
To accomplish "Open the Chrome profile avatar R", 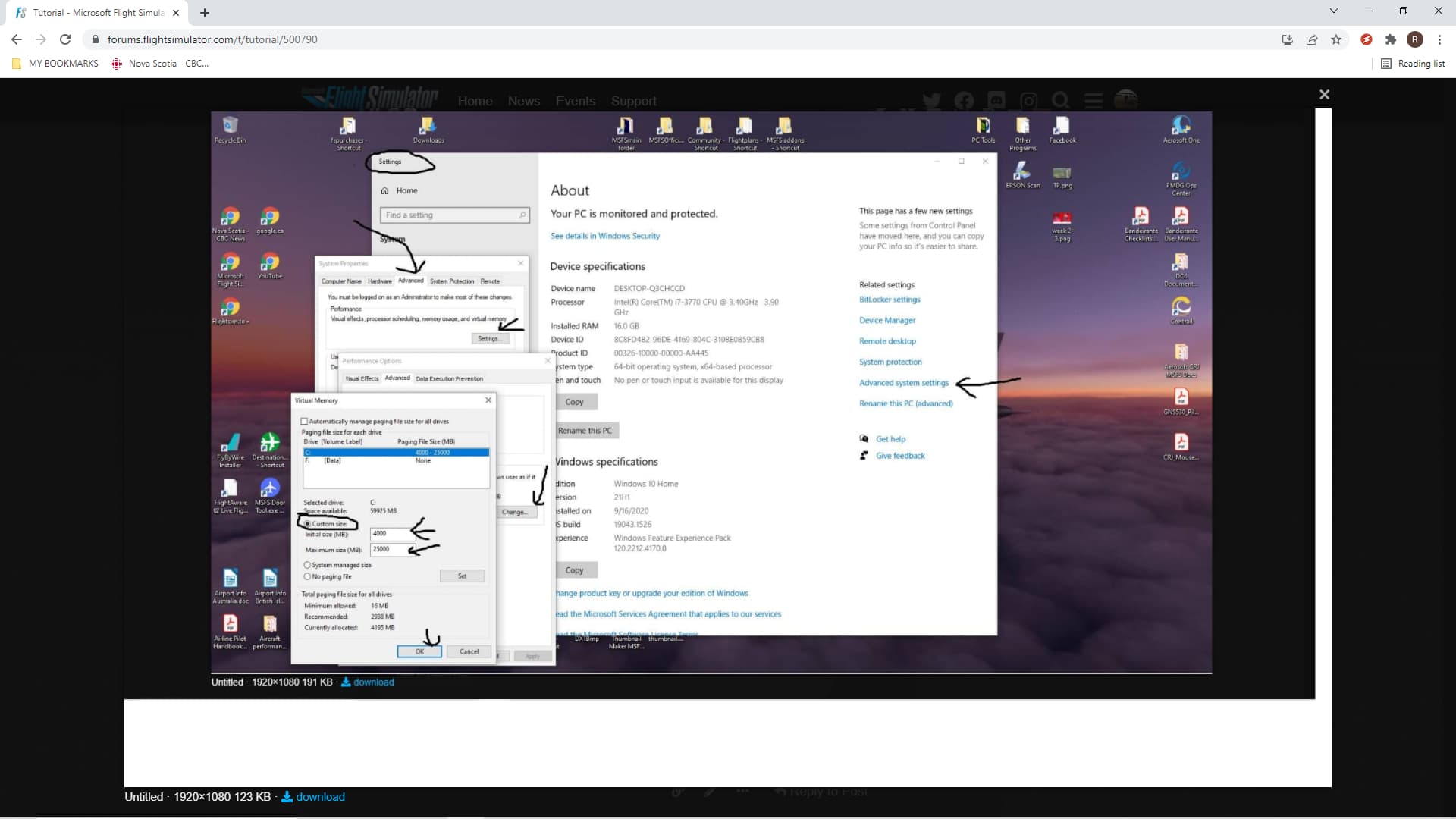I will [1414, 39].
